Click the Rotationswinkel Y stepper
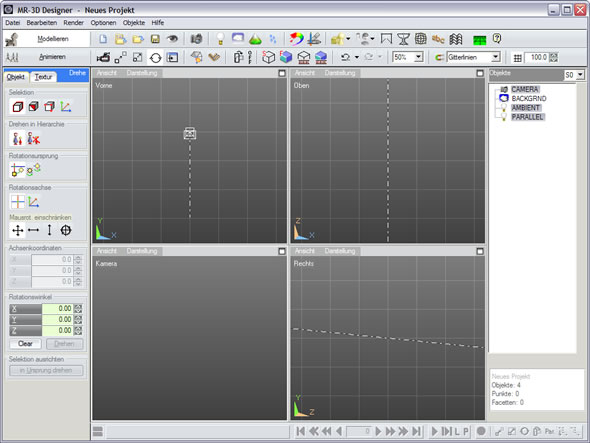The width and height of the screenshot is (590, 443). pyautogui.click(x=78, y=320)
